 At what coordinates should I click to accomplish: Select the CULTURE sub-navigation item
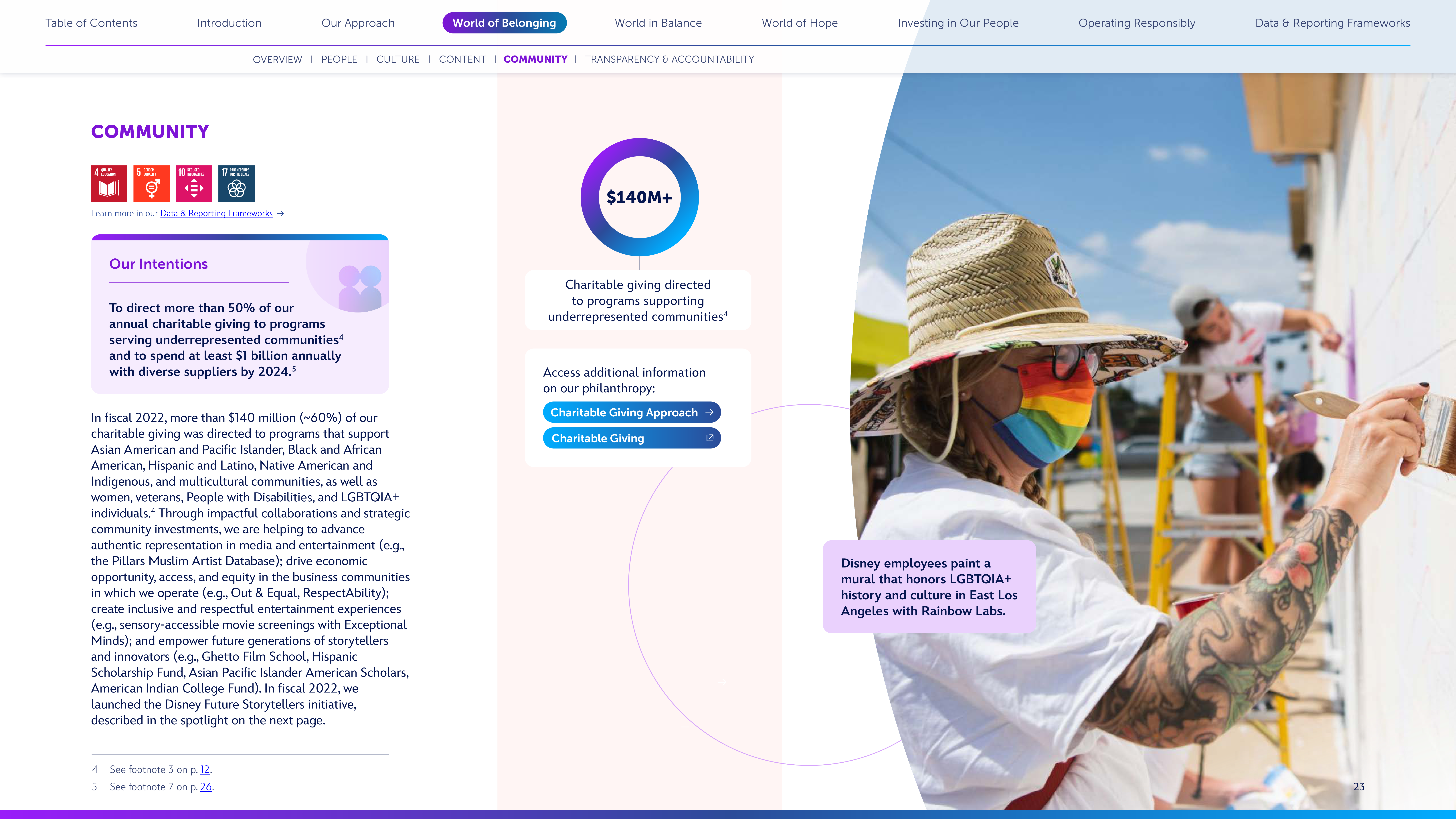click(398, 59)
